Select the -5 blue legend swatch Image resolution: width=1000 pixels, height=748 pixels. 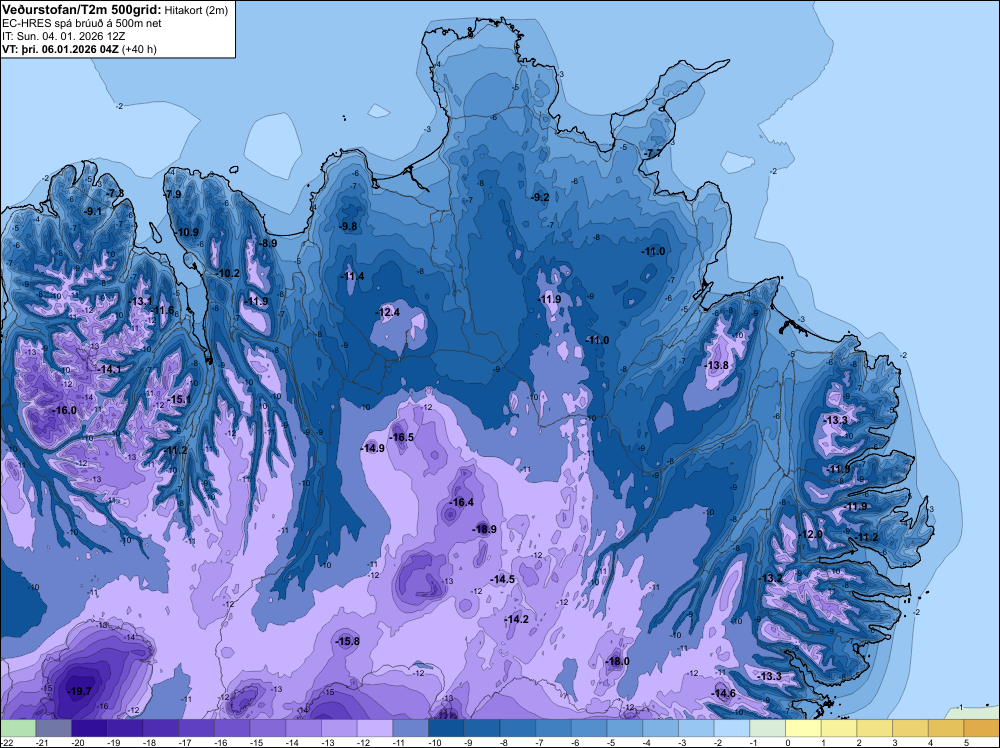(624, 728)
